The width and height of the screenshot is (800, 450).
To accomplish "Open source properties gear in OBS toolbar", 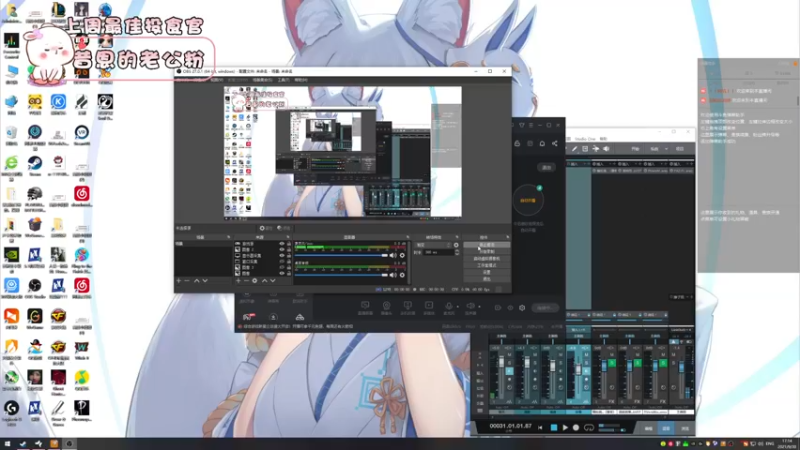I will [x=265, y=228].
